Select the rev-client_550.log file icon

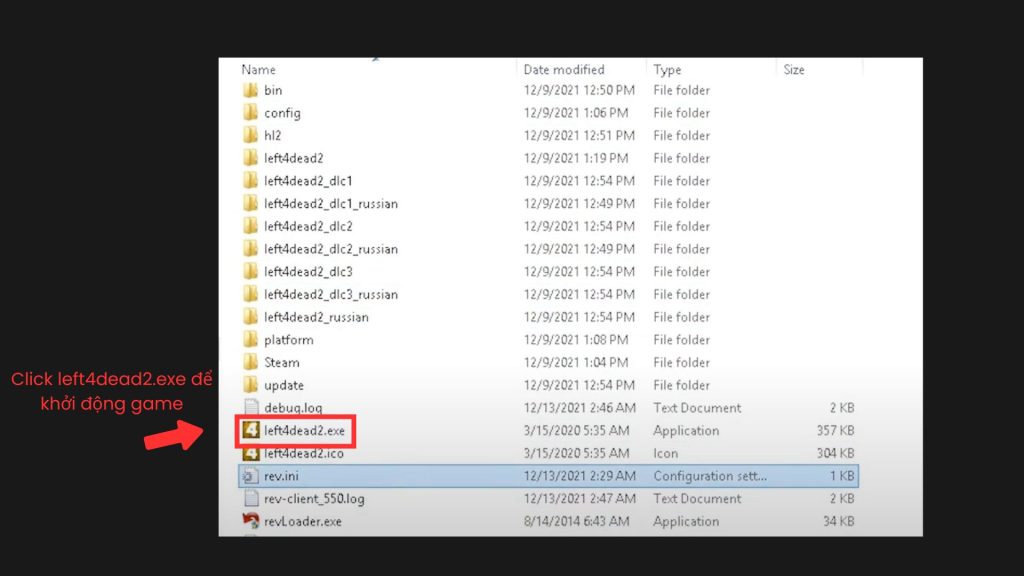click(251, 499)
